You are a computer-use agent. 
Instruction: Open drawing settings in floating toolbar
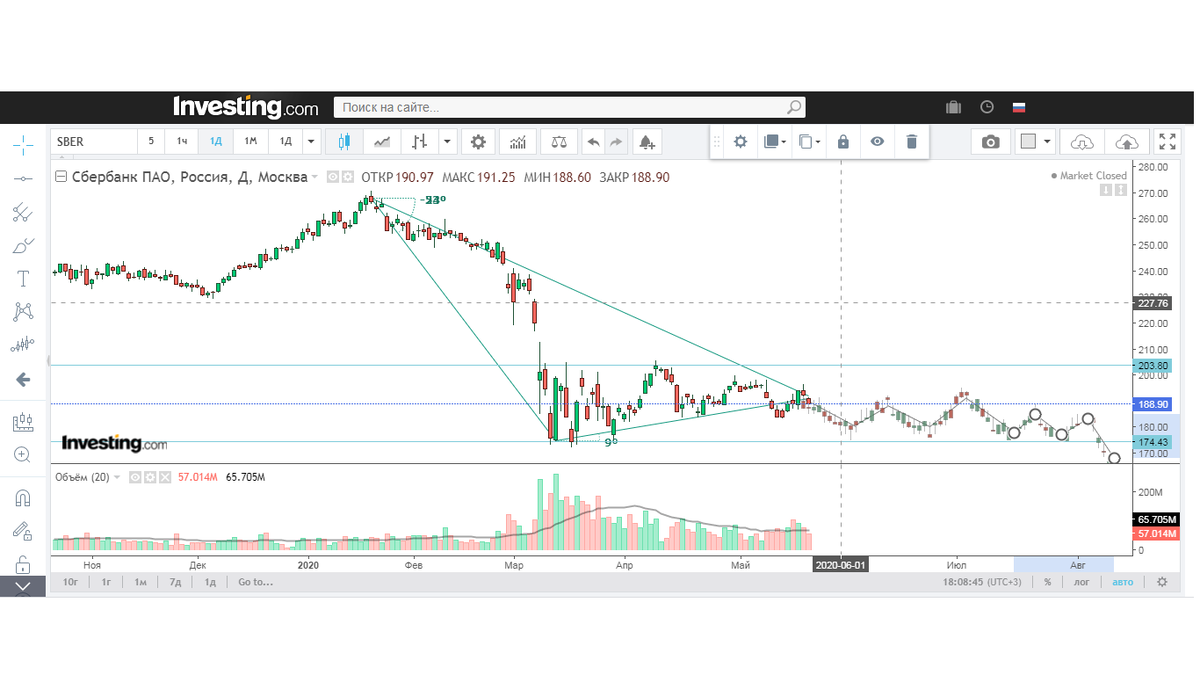(741, 141)
